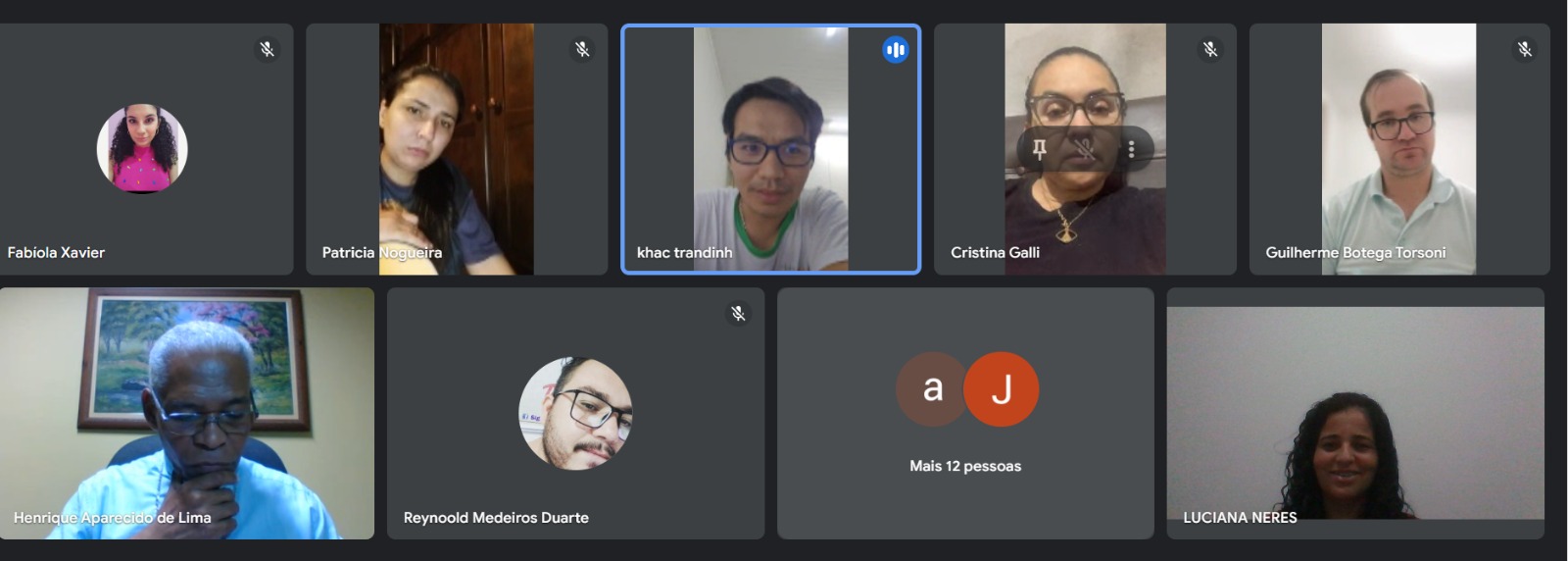Select Henrique Aparecido de Lima's video tile

187,413
